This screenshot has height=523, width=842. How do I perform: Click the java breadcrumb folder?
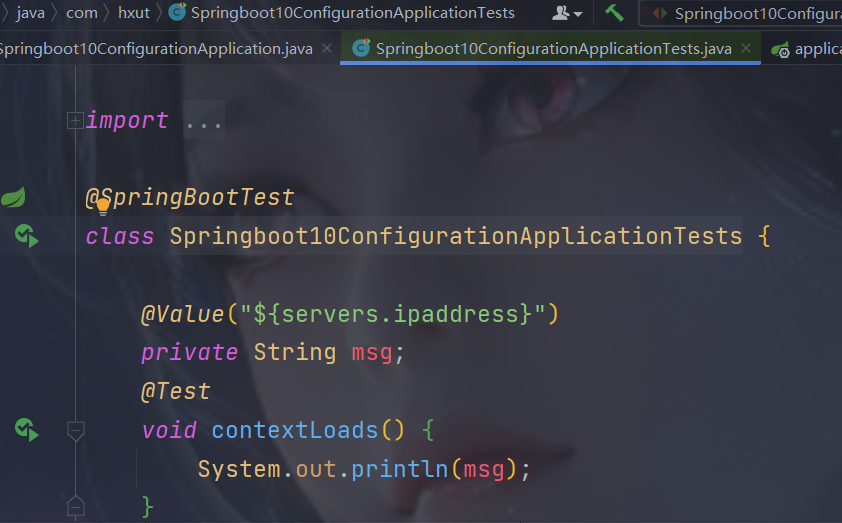click(x=31, y=12)
